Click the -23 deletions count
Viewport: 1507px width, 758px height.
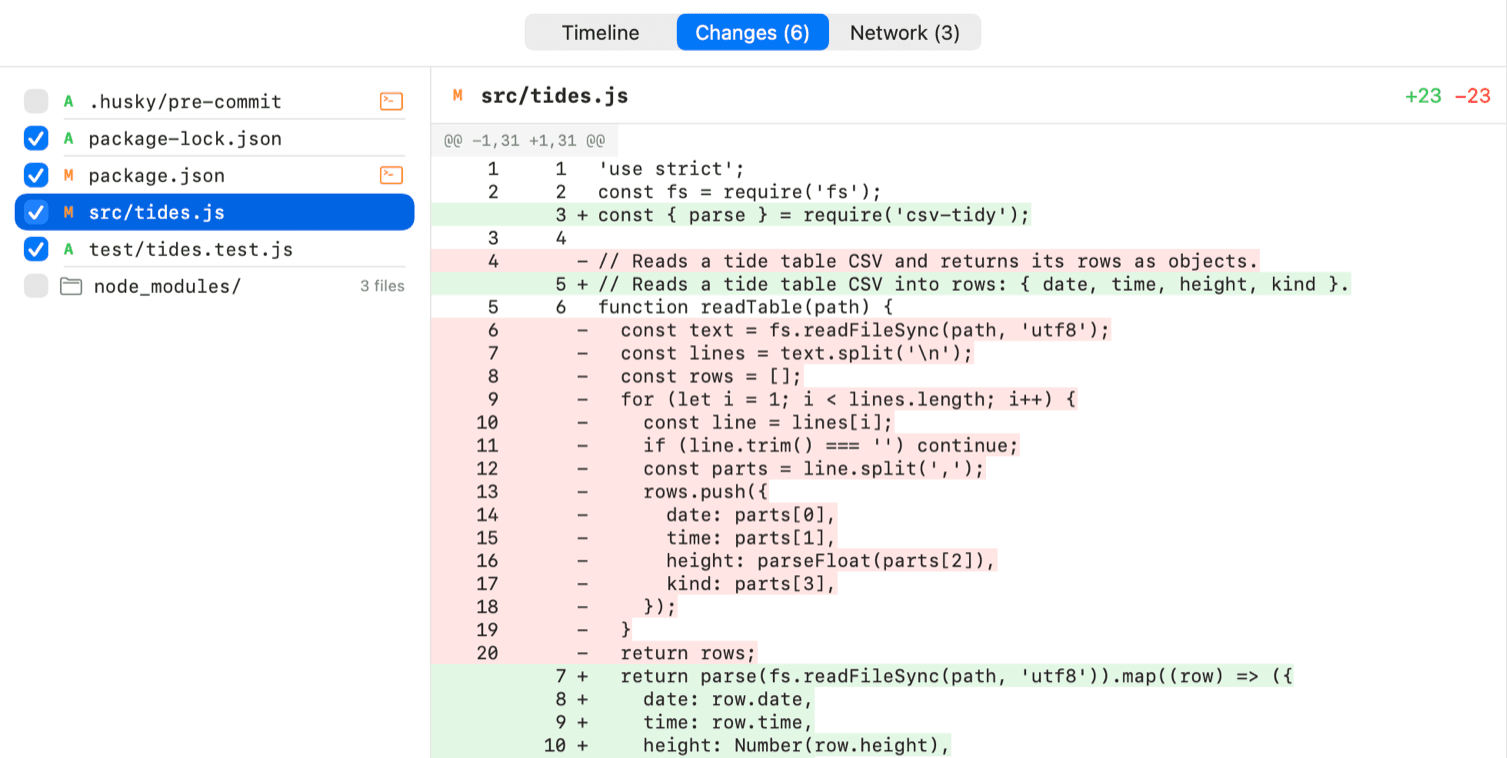click(x=1472, y=96)
